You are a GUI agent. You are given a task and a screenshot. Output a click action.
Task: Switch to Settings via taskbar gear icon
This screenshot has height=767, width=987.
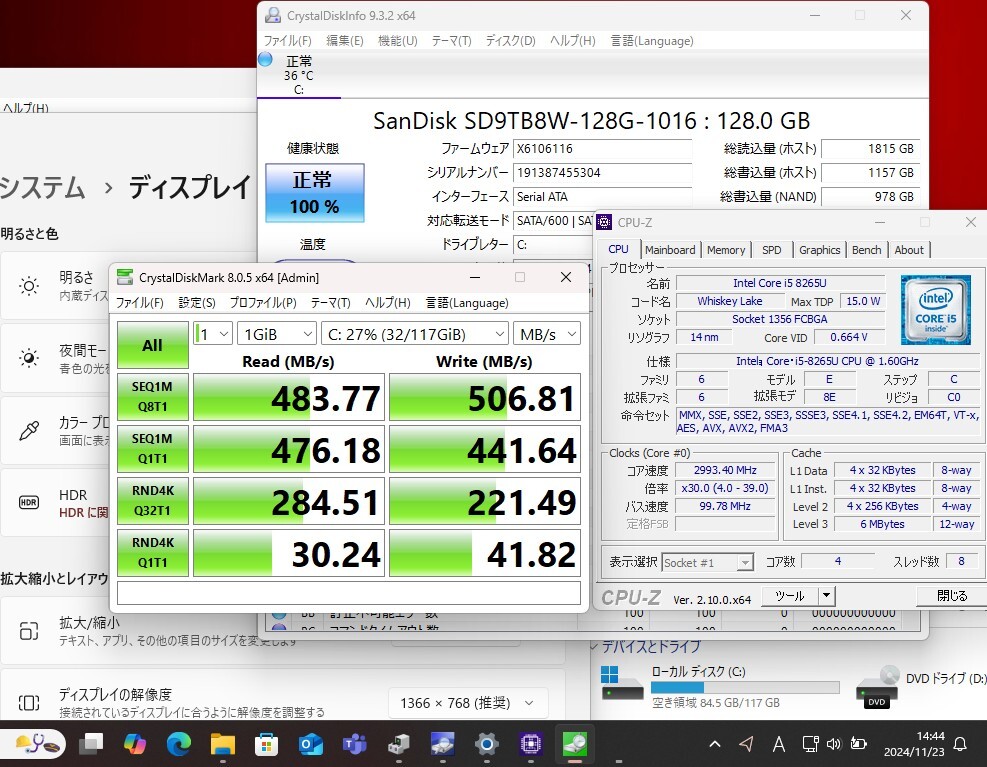[487, 744]
